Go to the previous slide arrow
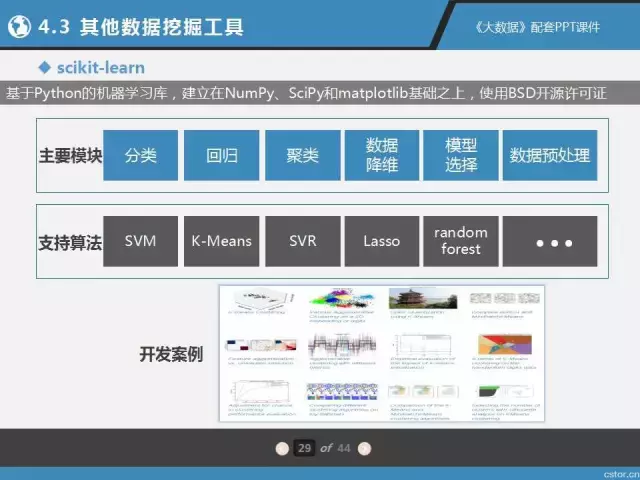 pos(282,449)
